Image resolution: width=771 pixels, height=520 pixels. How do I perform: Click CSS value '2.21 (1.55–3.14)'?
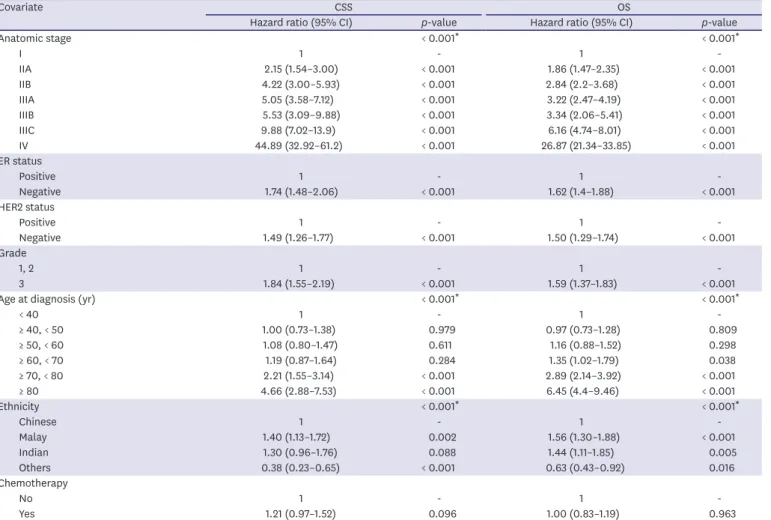[298, 376]
